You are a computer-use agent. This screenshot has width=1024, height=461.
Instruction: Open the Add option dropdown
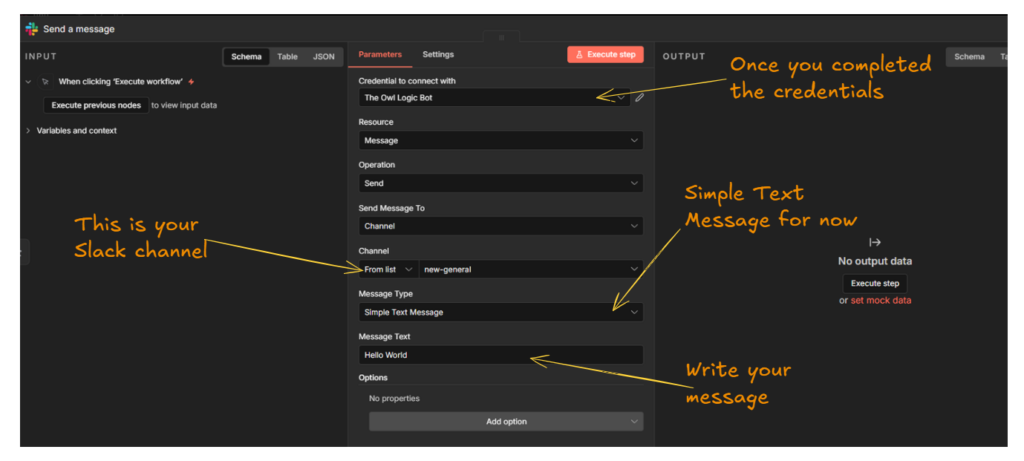[x=506, y=422]
